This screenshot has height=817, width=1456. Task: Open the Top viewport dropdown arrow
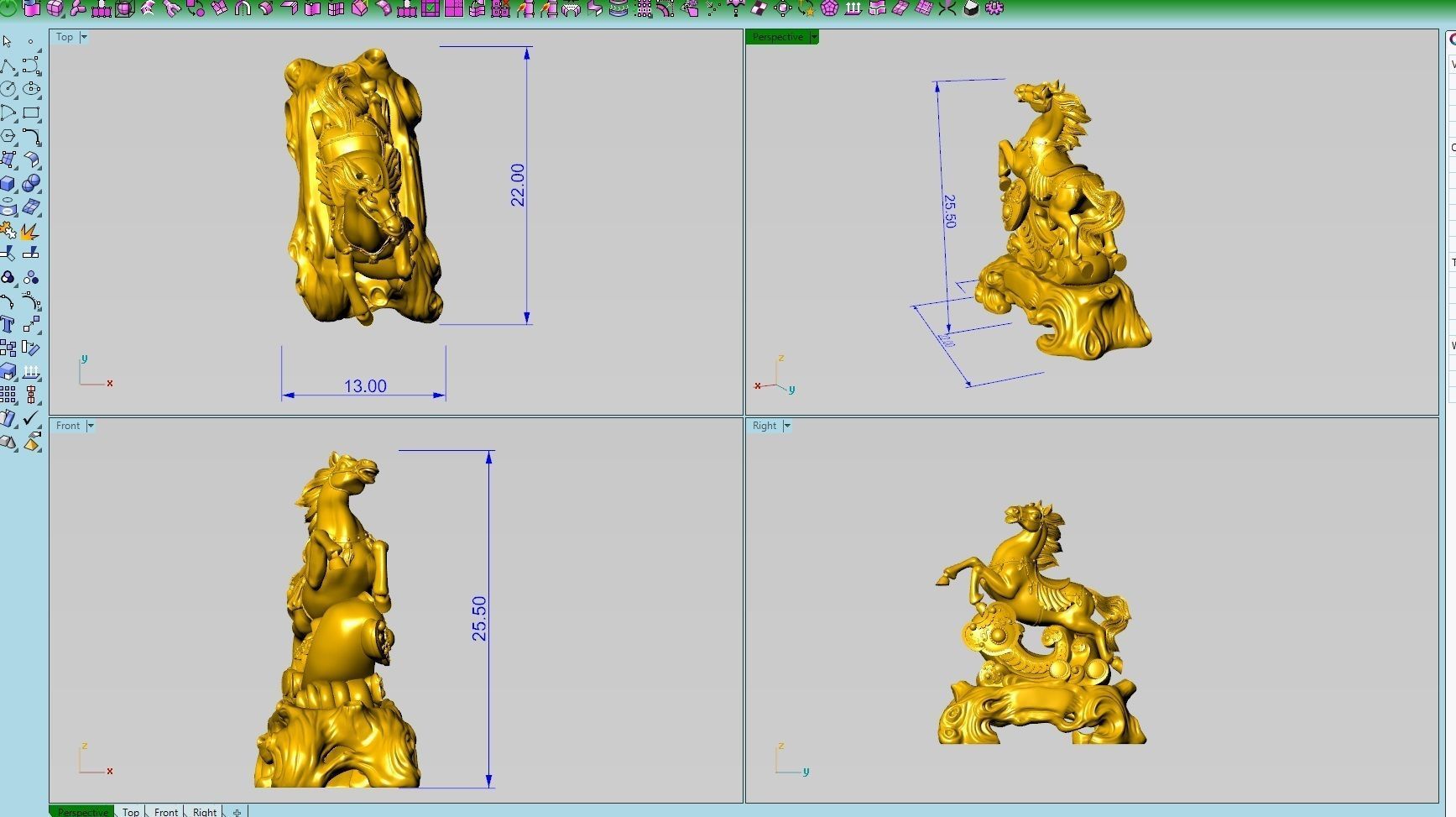tap(83, 37)
